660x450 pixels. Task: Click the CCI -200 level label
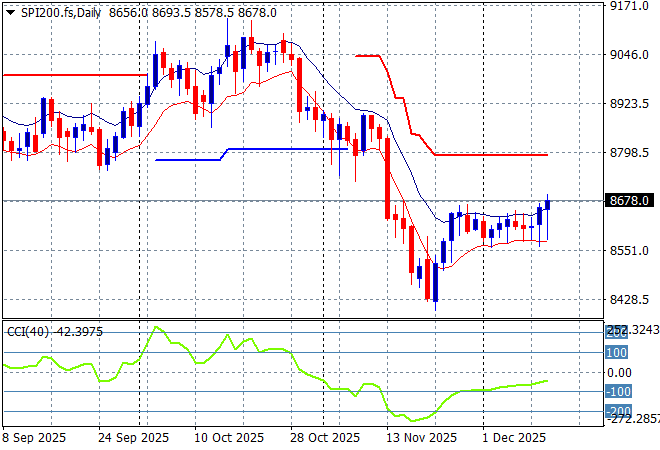point(616,411)
